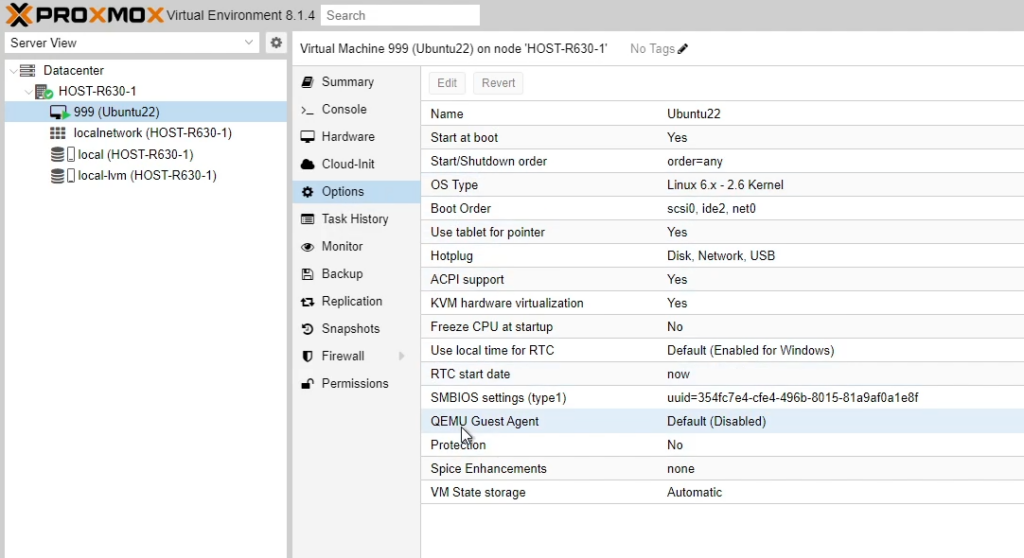The width and height of the screenshot is (1024, 558).
Task: Edit tags with the pencil icon
Action: point(683,49)
